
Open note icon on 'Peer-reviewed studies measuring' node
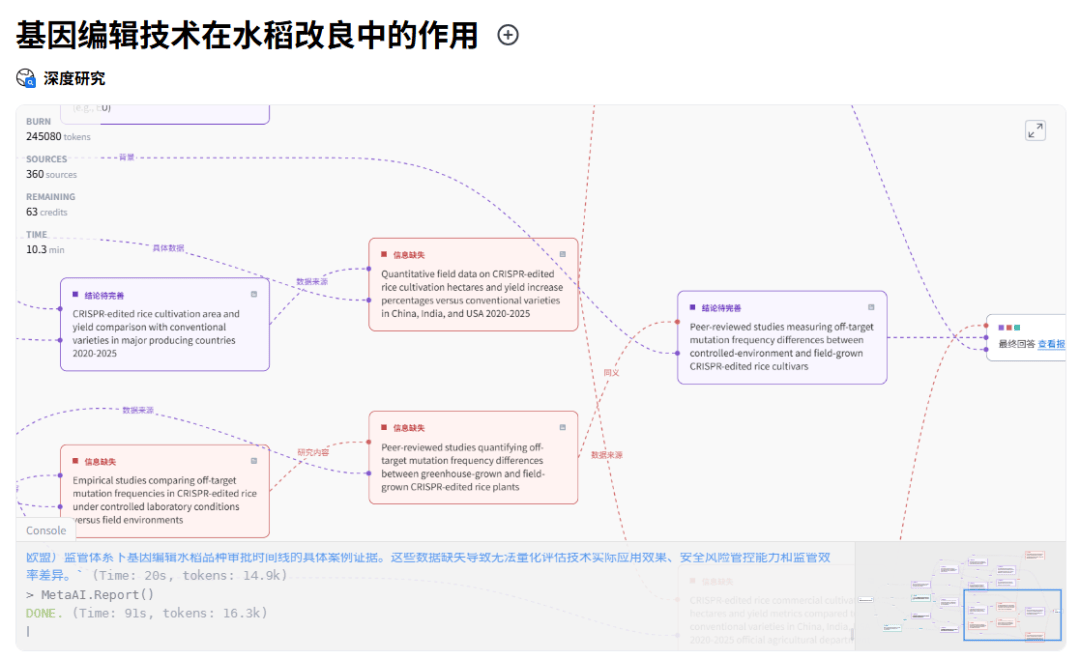pos(871,307)
